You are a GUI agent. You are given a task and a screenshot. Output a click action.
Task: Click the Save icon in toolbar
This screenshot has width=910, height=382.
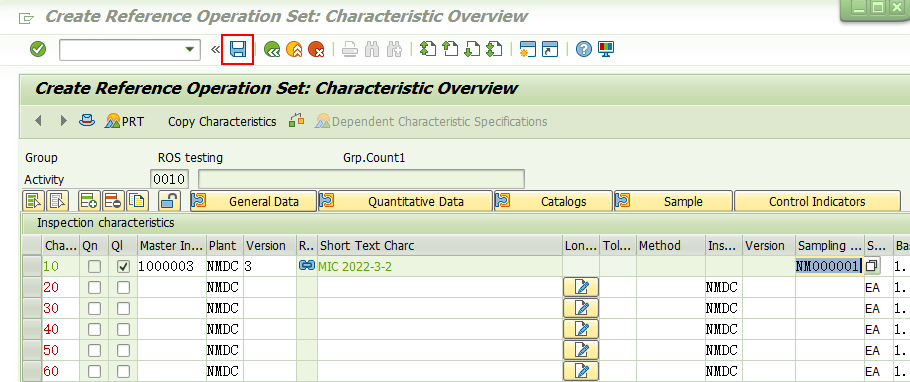pos(238,49)
